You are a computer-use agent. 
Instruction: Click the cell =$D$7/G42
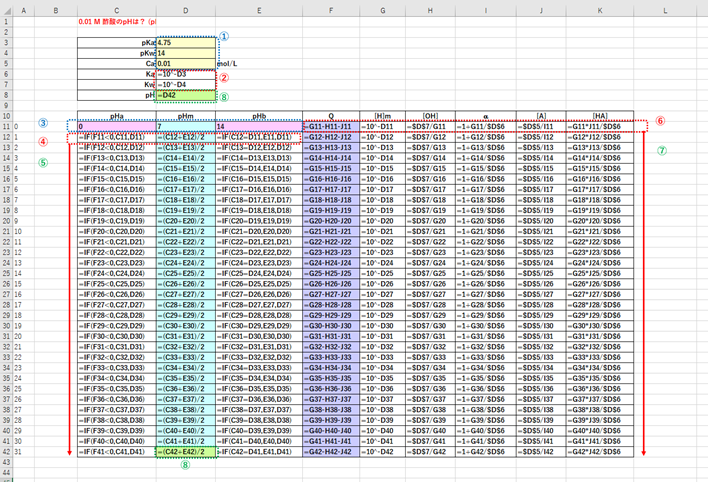point(430,452)
